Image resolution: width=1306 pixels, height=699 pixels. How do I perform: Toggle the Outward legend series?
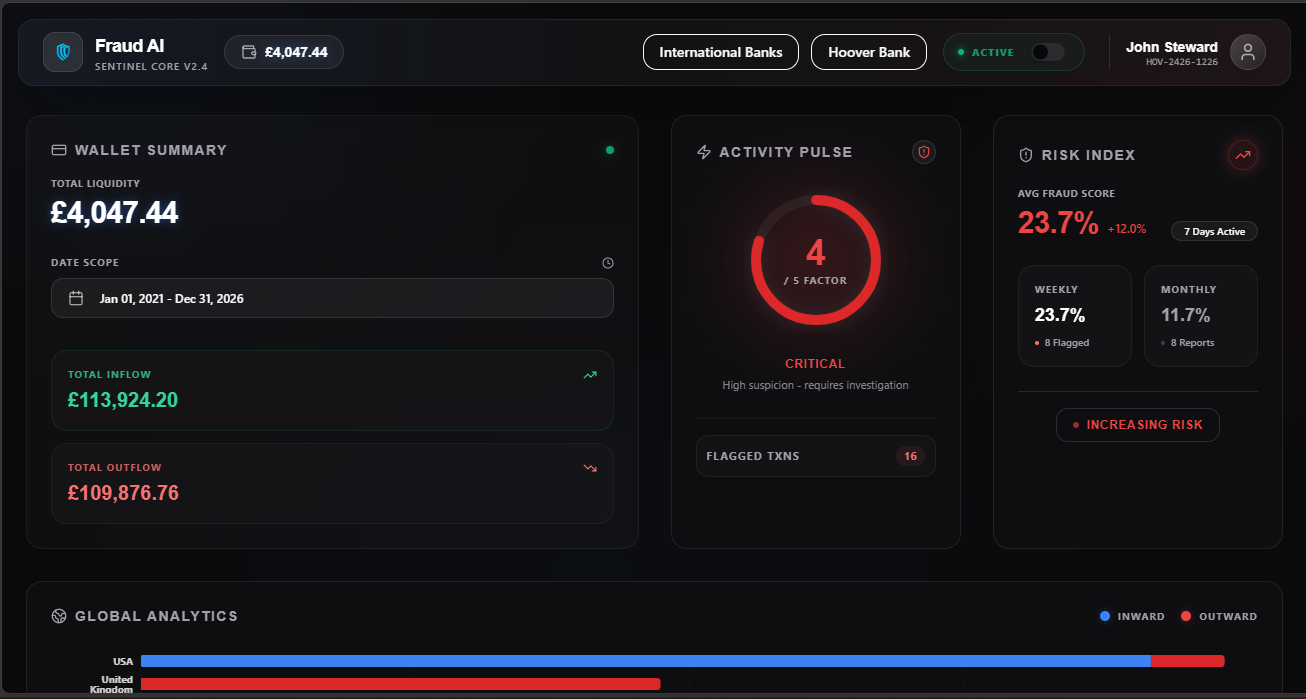1219,616
